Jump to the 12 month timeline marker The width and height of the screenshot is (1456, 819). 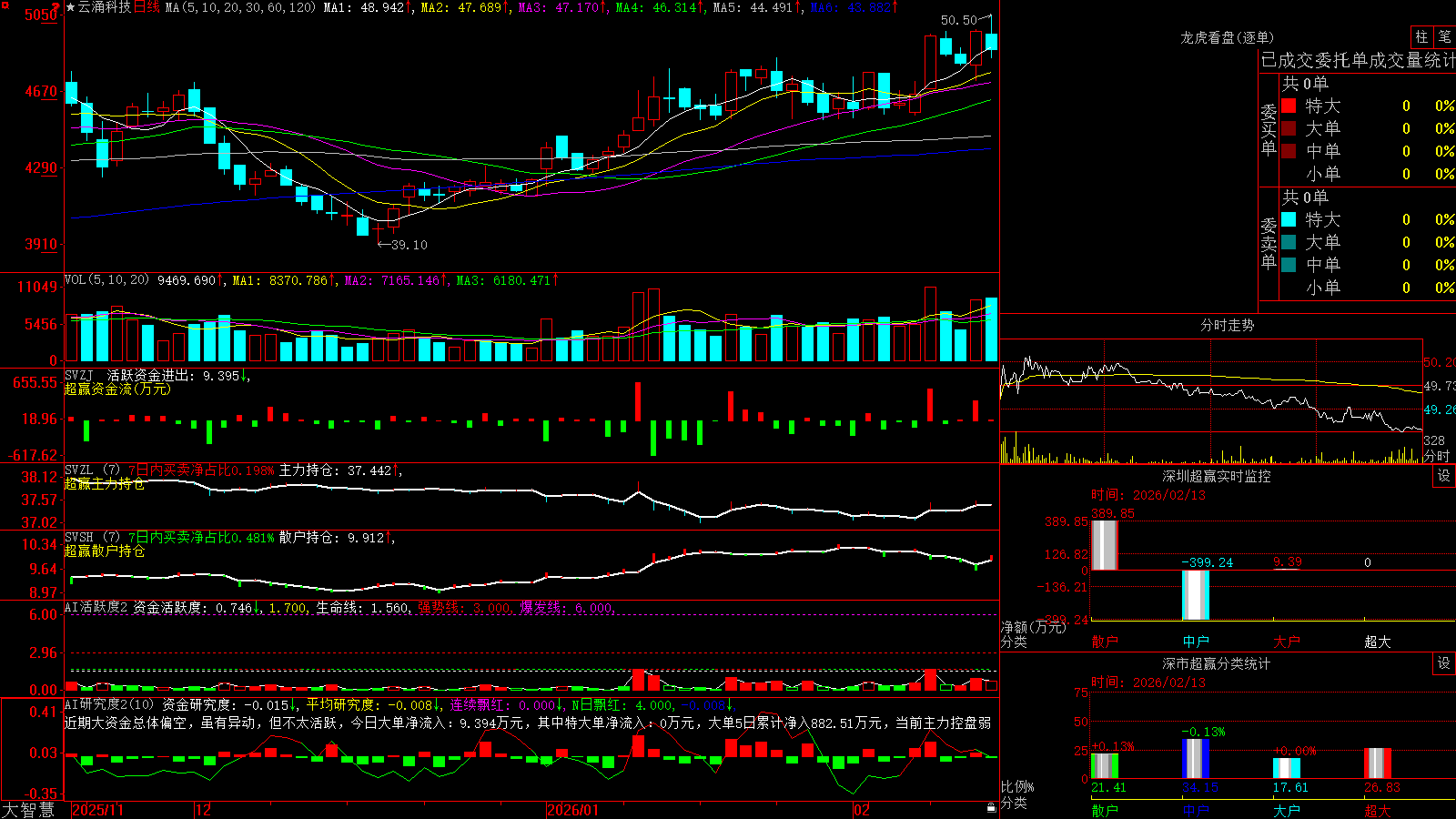[x=203, y=810]
